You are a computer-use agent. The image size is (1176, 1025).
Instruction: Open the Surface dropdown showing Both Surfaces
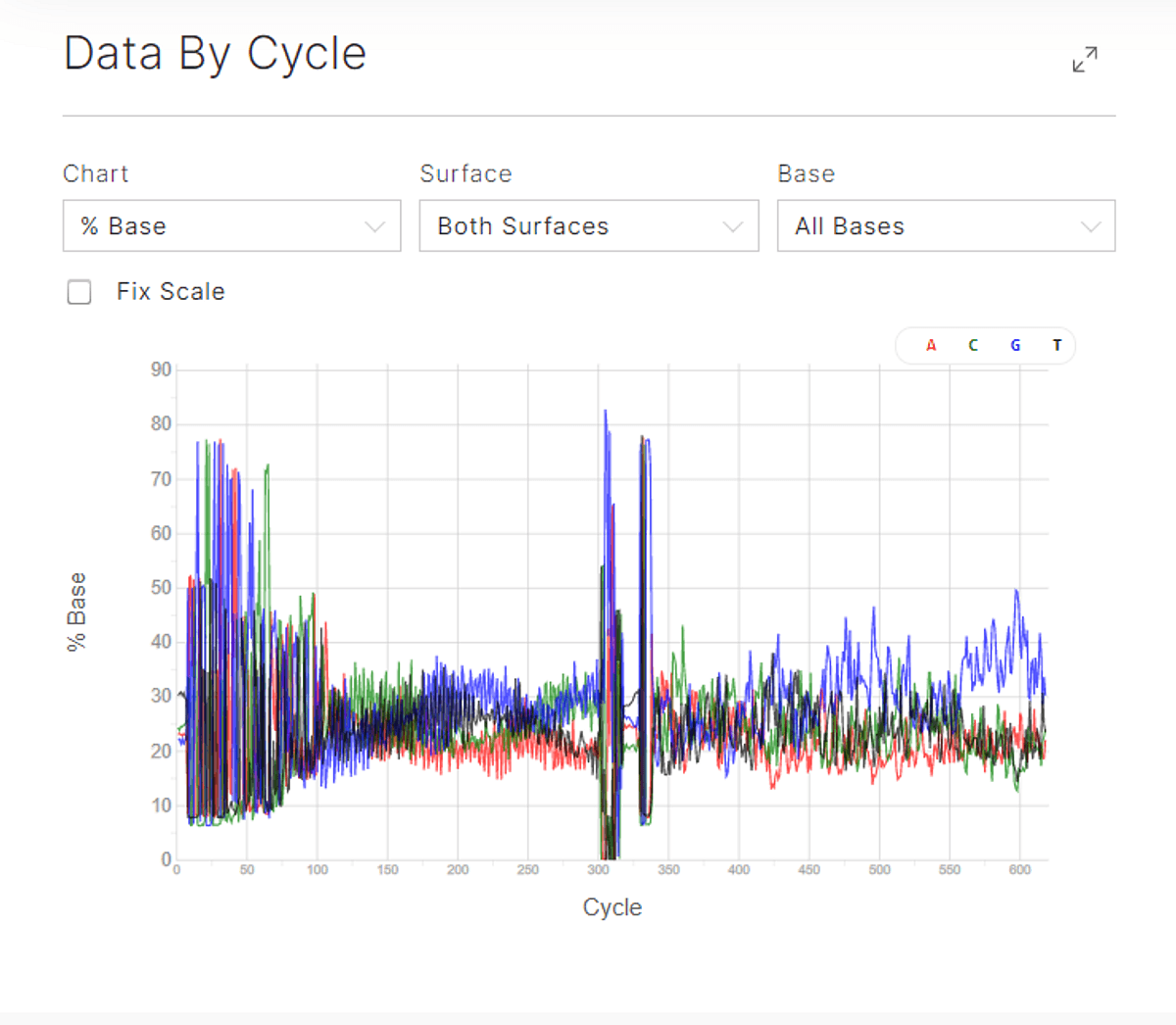(x=589, y=225)
